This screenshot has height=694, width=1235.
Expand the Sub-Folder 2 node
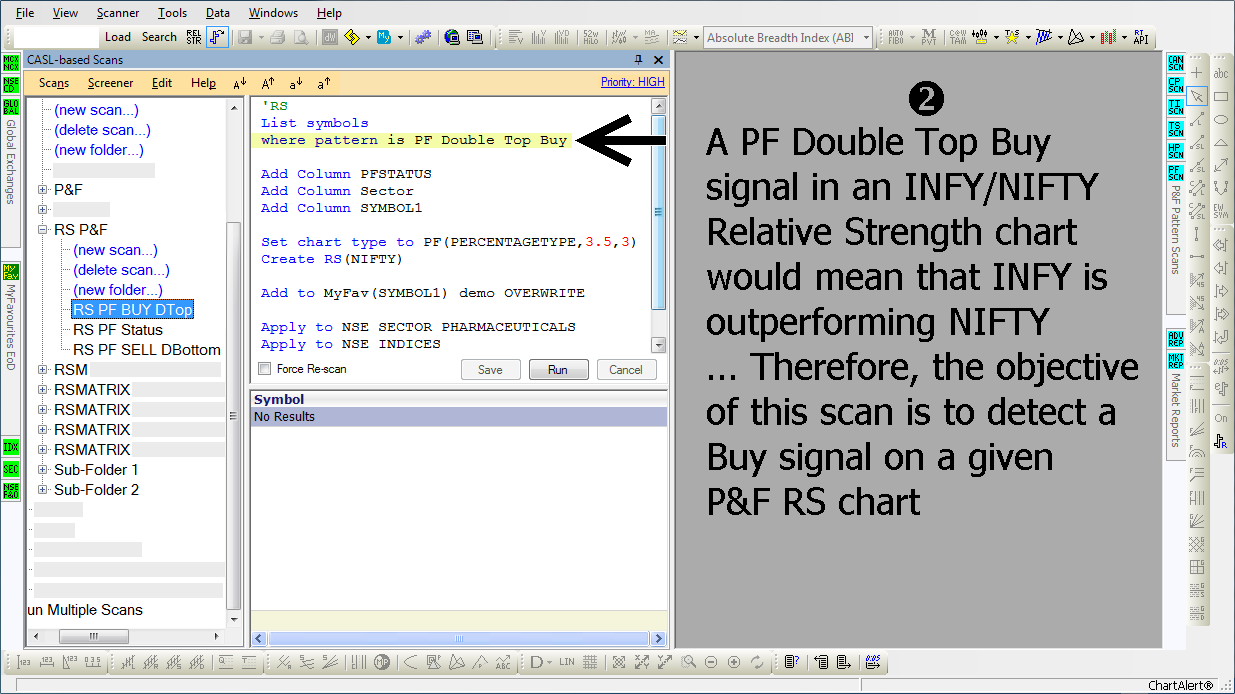click(x=43, y=489)
